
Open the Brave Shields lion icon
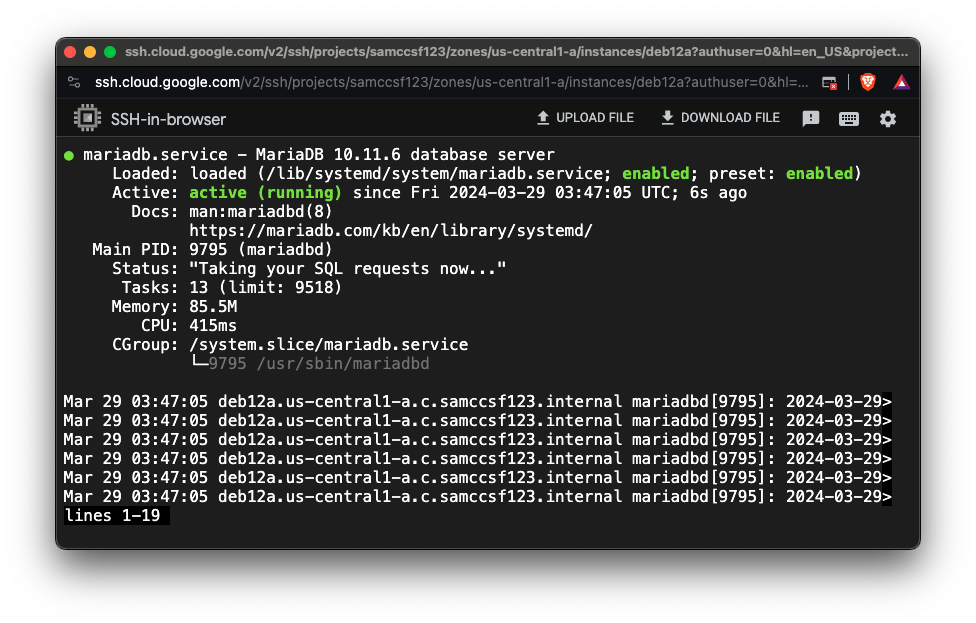[x=868, y=82]
